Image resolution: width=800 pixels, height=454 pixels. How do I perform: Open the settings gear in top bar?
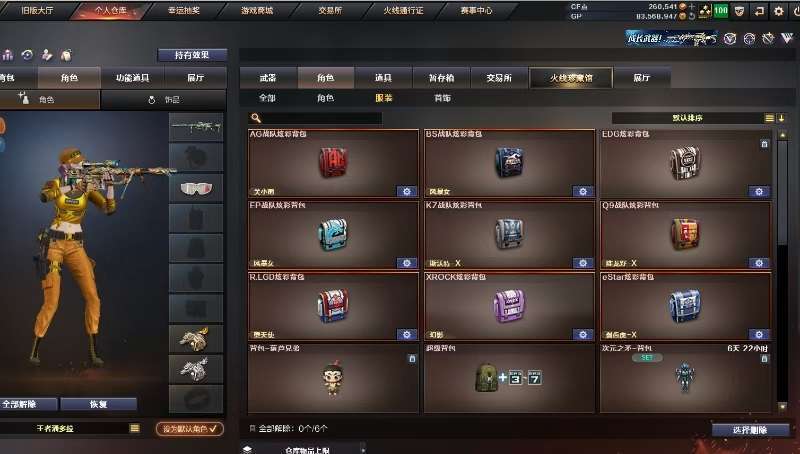pos(779,11)
